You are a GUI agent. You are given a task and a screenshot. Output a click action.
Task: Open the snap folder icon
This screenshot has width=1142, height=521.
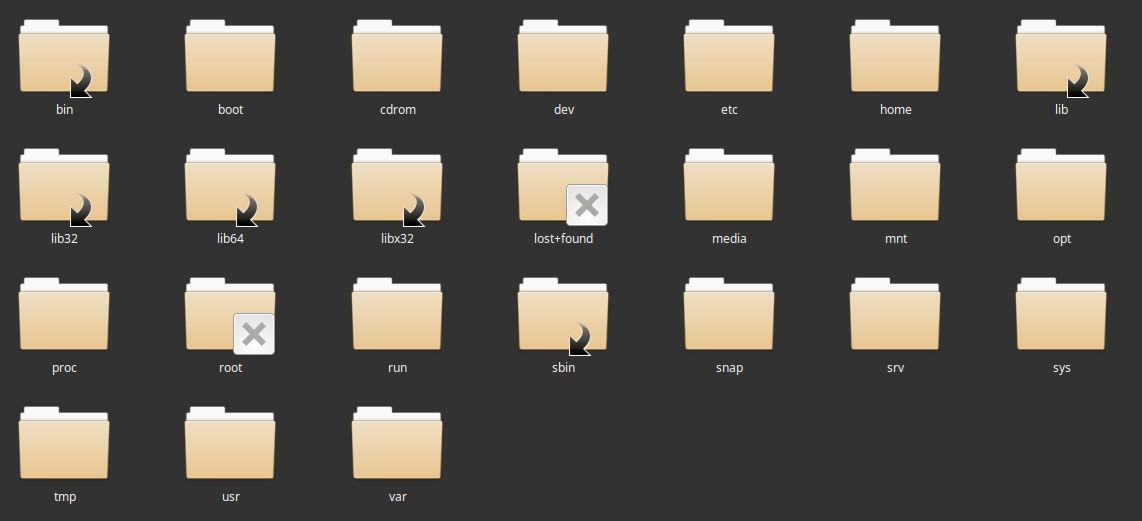point(729,315)
